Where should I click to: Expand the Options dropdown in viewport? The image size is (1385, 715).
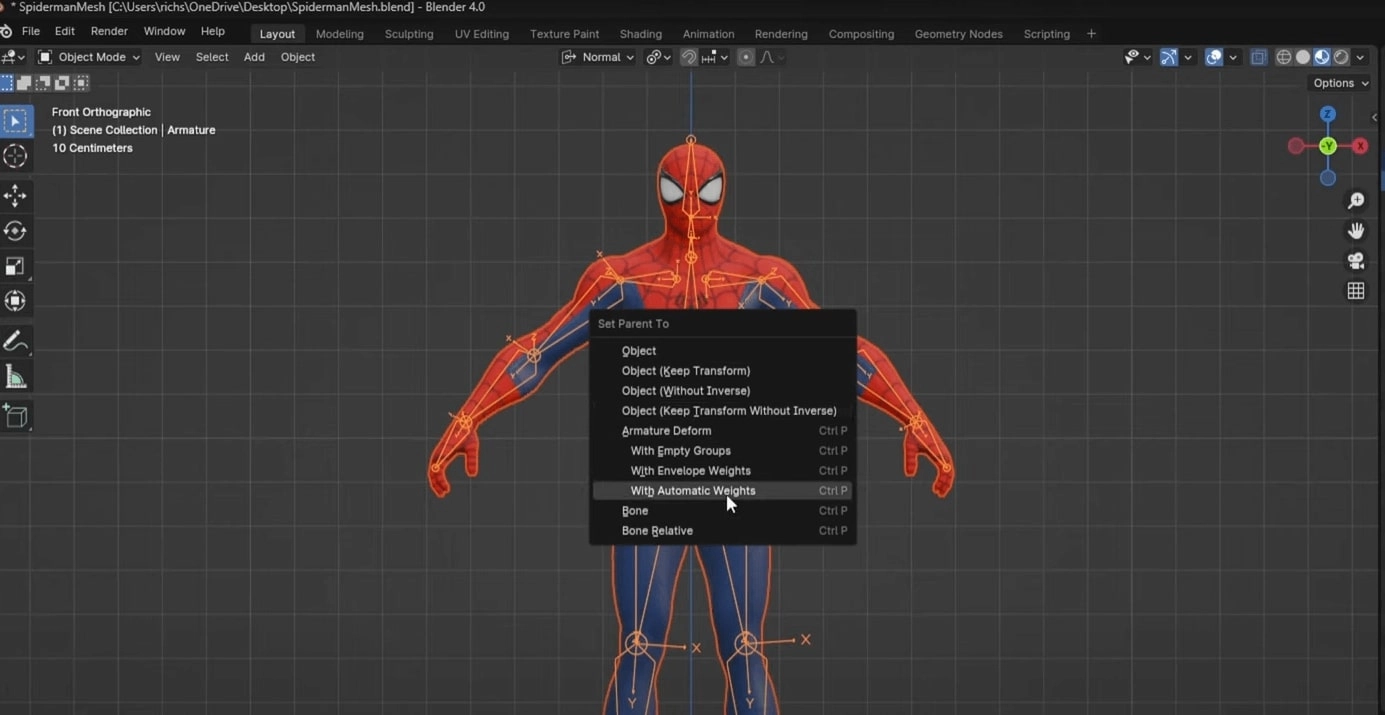tap(1338, 83)
